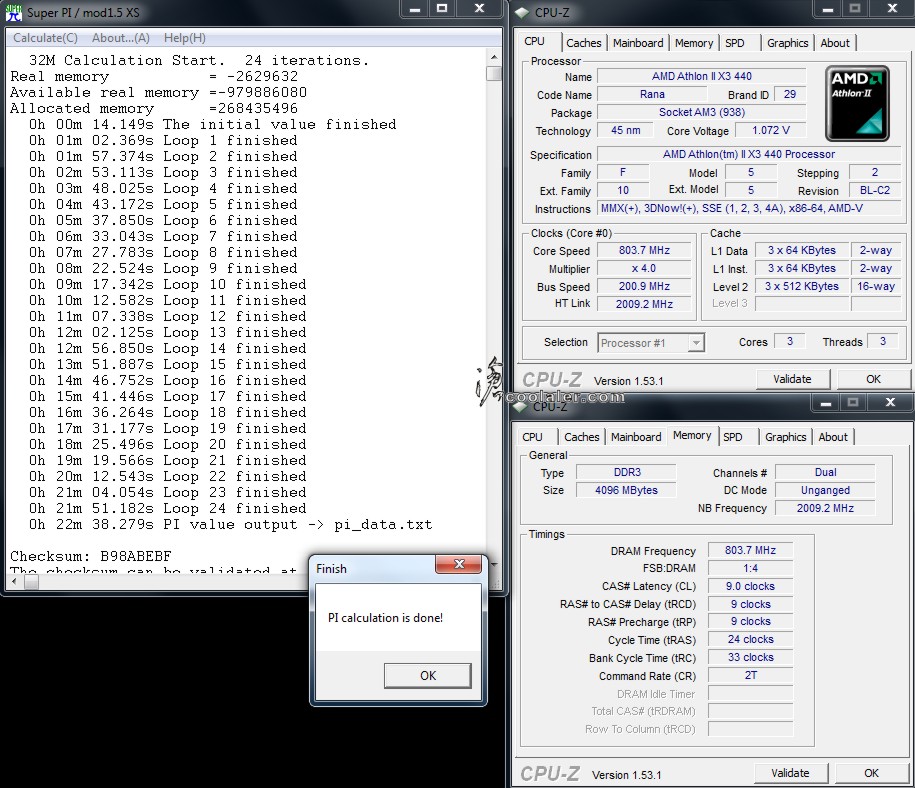
Task: Click the Package value Socket AM3 (938)
Action: pyautogui.click(x=701, y=113)
